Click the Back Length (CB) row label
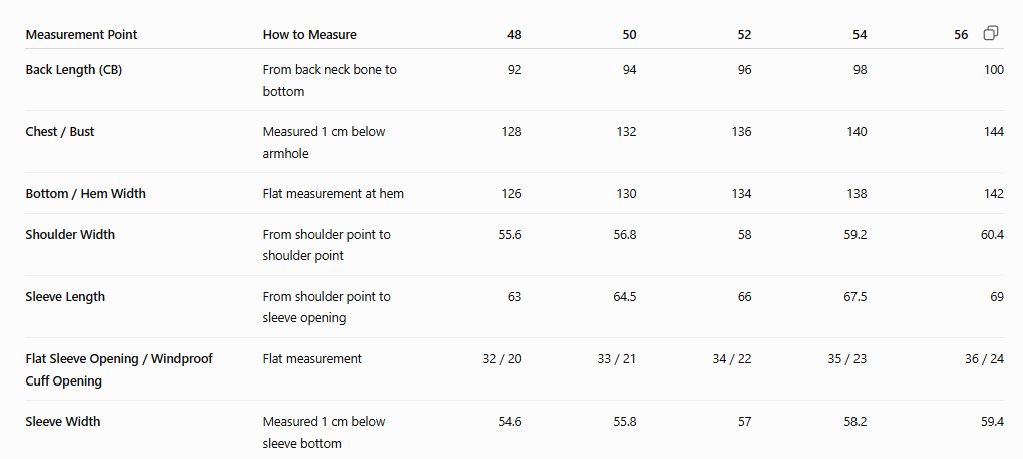 (74, 70)
